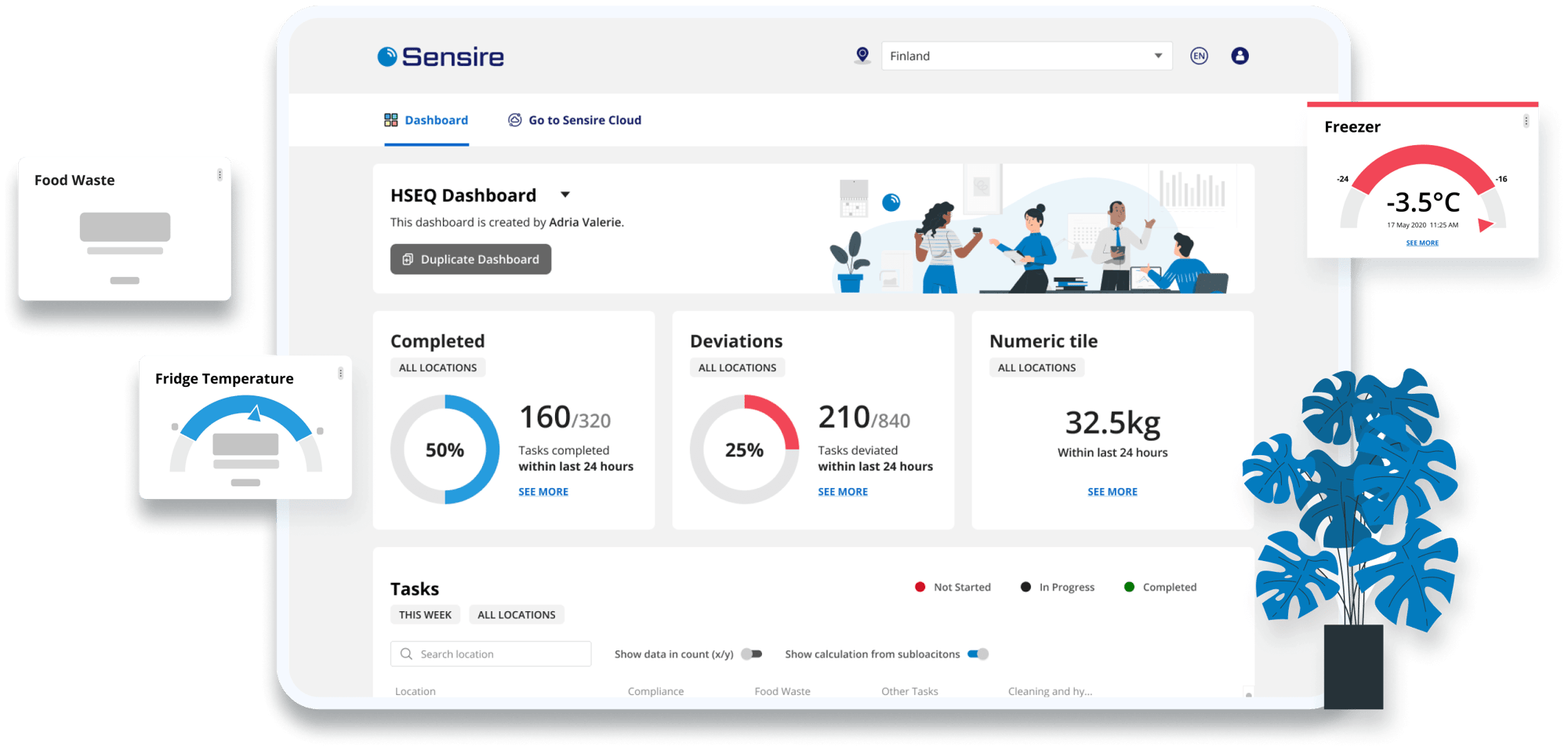Image resolution: width=1568 pixels, height=750 pixels.
Task: Click See More under Completed tile
Action: pyautogui.click(x=543, y=491)
